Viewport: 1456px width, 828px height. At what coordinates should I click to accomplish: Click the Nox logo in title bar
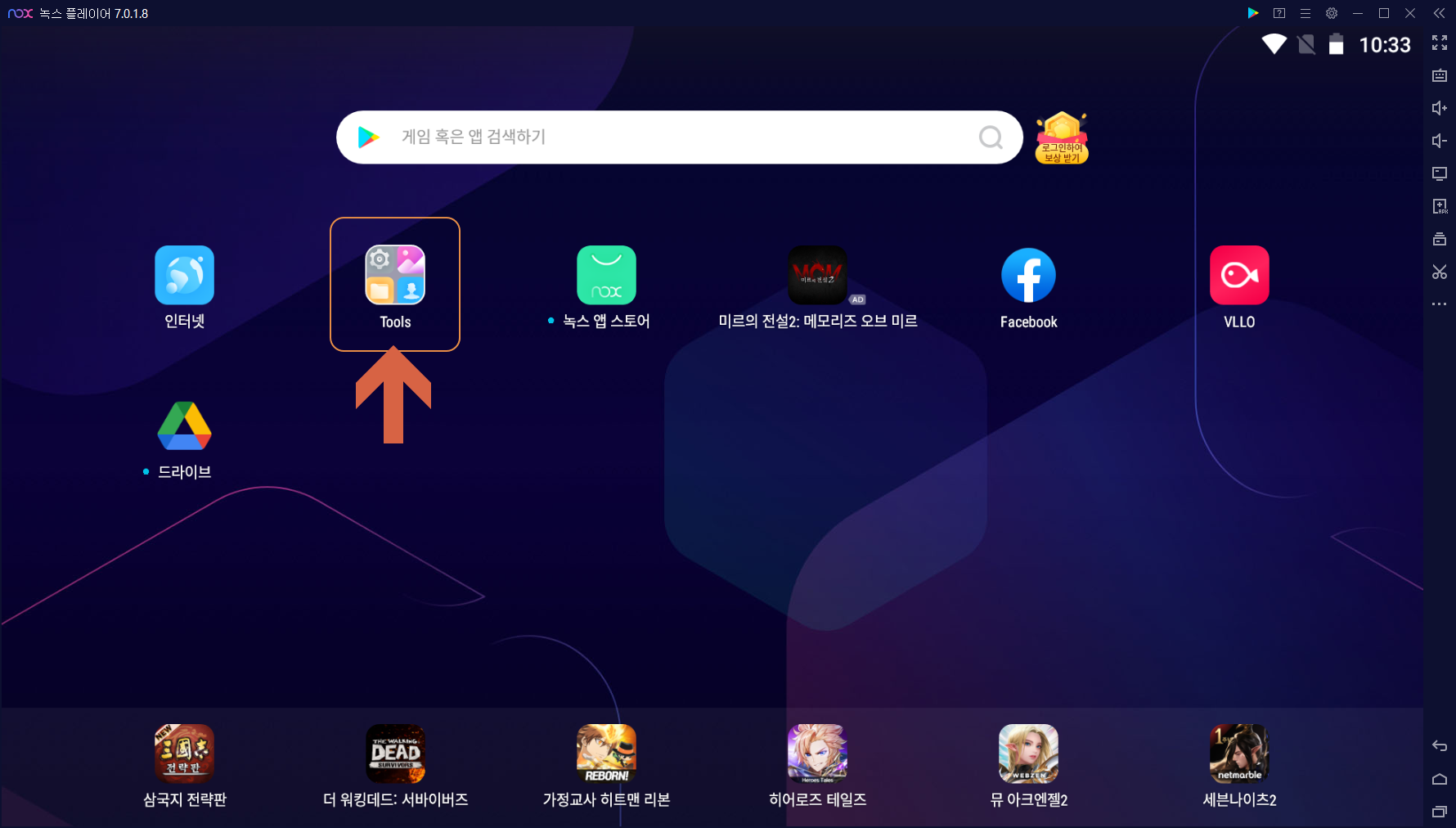point(20,13)
